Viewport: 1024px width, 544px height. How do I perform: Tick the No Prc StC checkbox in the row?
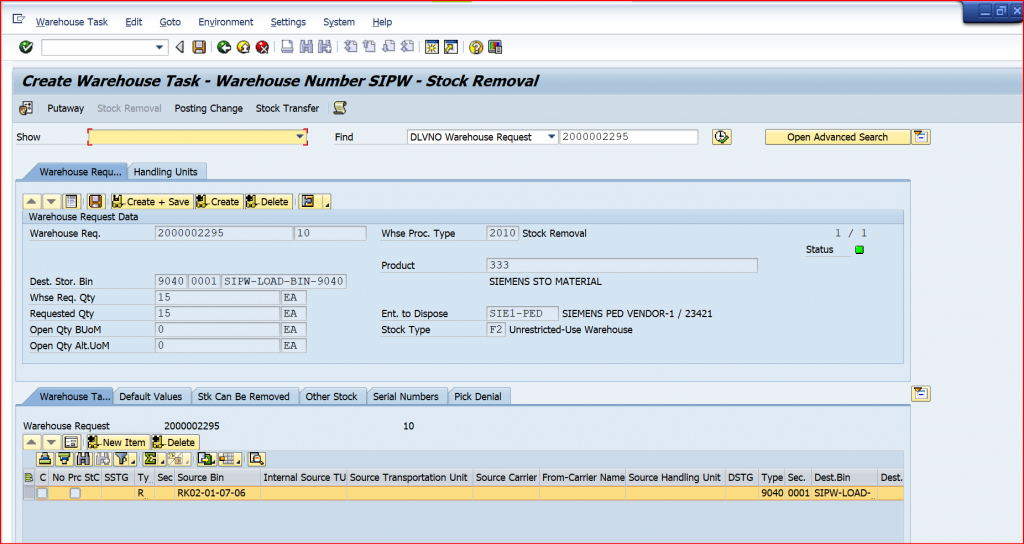(75, 494)
